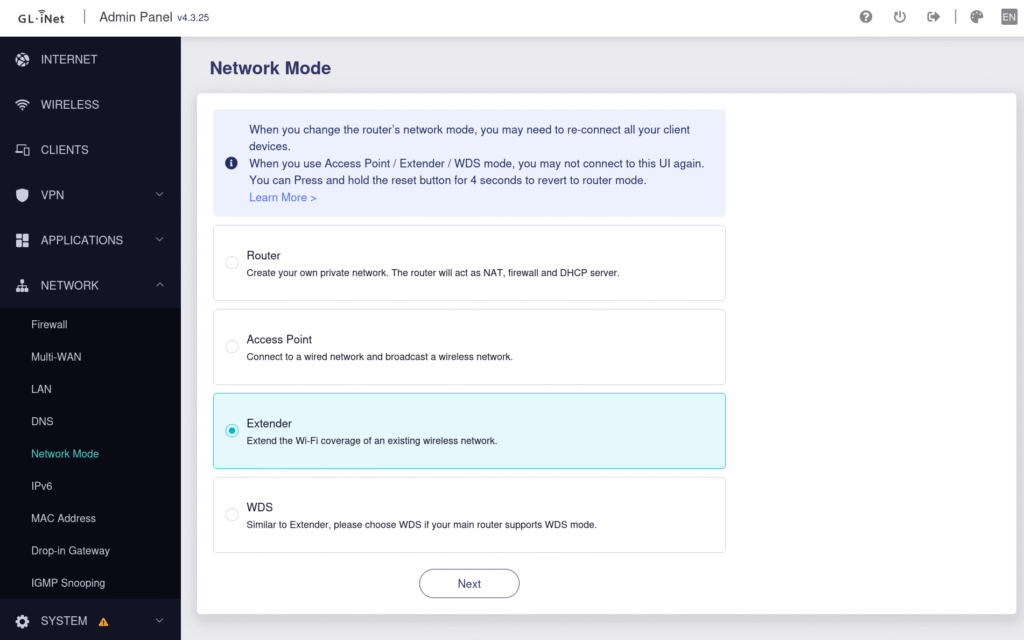This screenshot has height=640, width=1024.
Task: Choose Access Point mode
Action: click(x=231, y=346)
